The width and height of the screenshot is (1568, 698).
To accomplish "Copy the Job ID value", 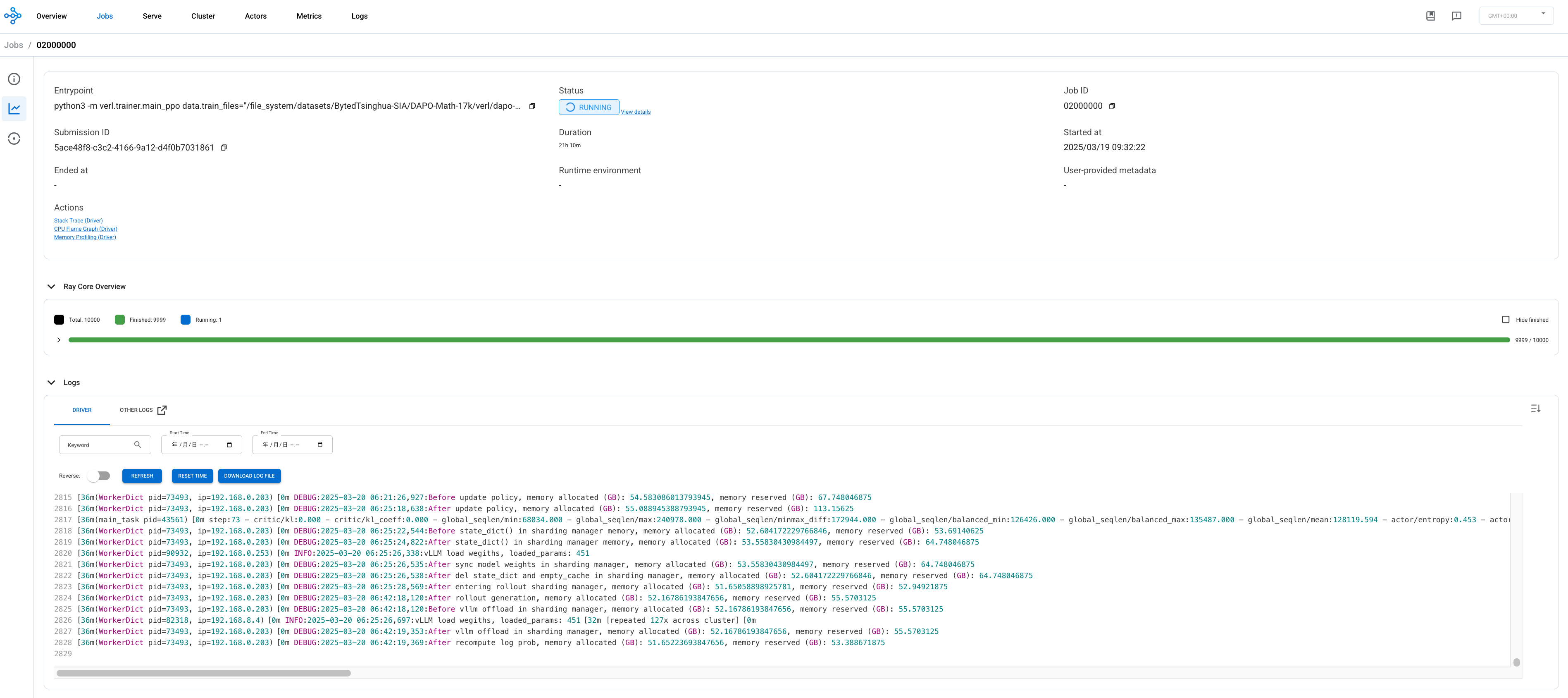I will [x=1112, y=106].
